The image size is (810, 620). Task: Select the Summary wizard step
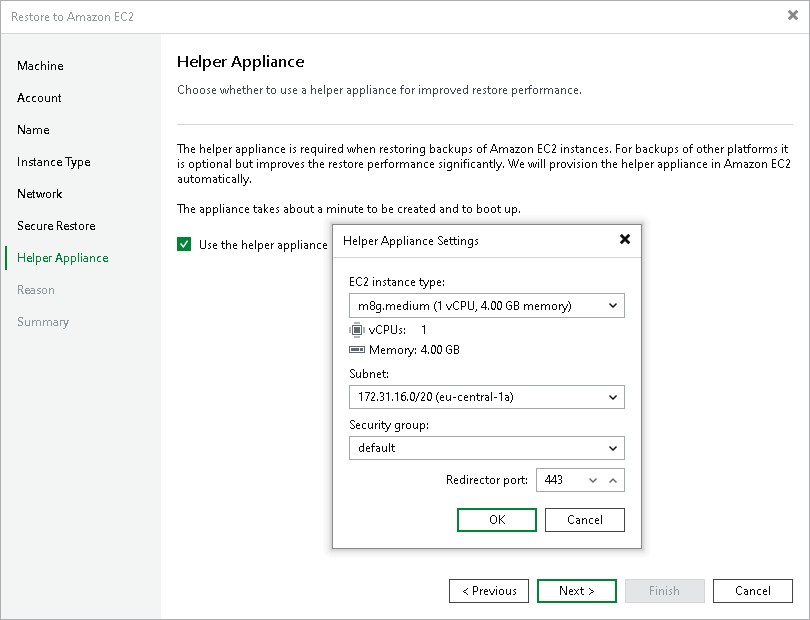coord(43,322)
